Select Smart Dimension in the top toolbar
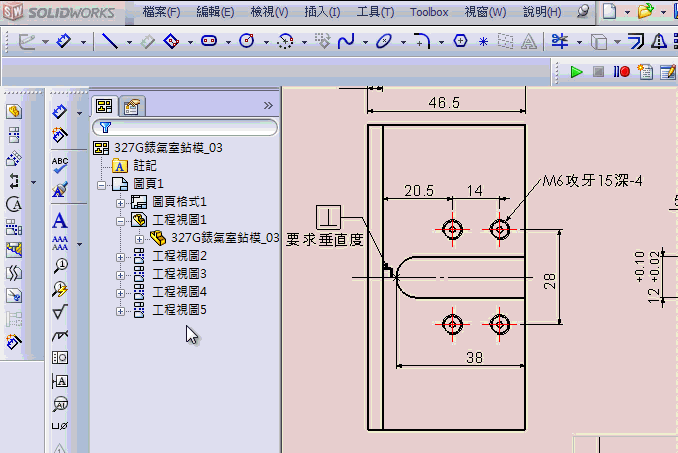The height and width of the screenshot is (453, 678). pyautogui.click(x=64, y=41)
